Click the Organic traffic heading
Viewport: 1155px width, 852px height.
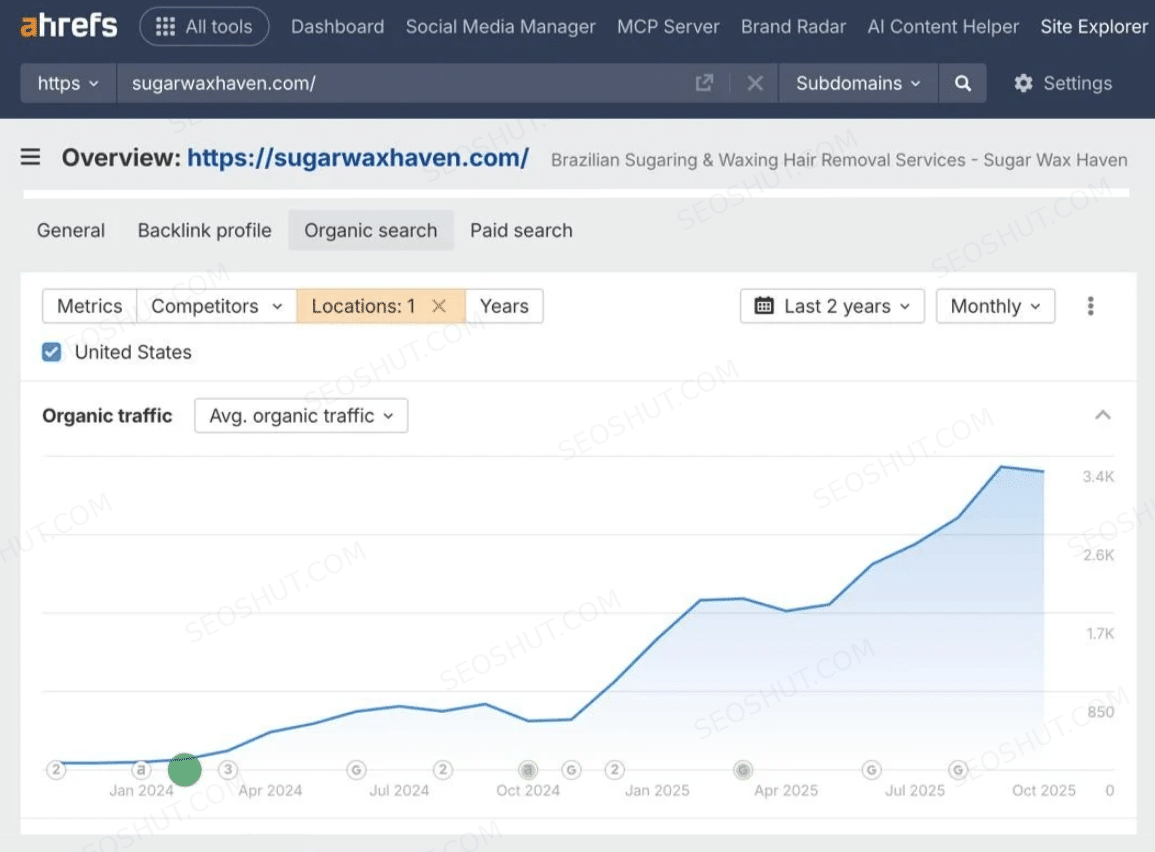108,416
